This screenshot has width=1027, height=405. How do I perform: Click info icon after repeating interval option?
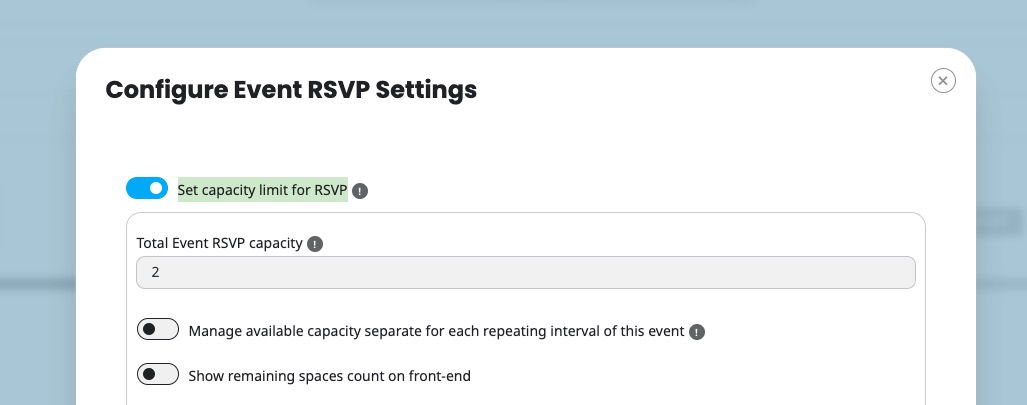click(697, 332)
